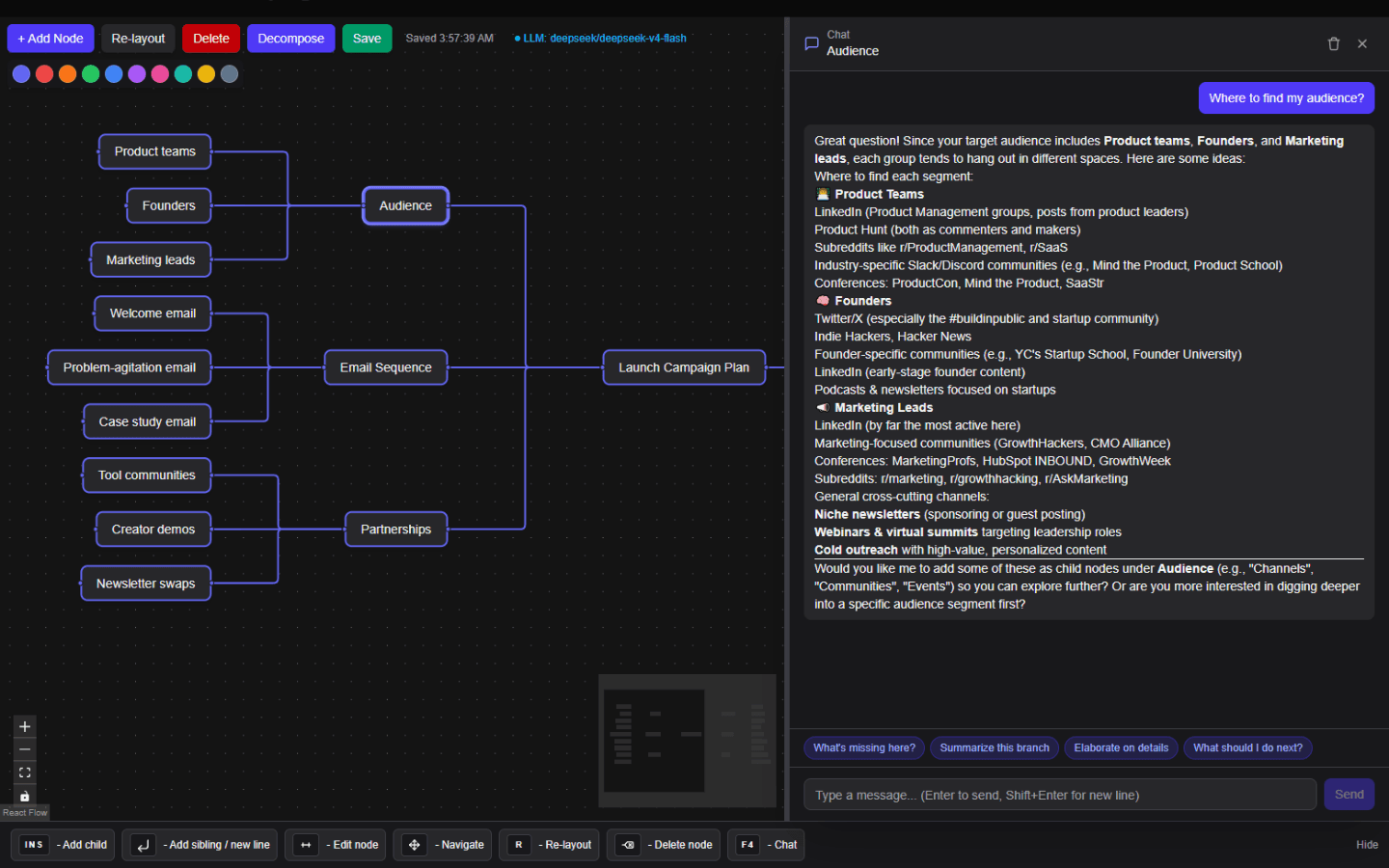The height and width of the screenshot is (868, 1389).
Task: Click the 'Elaborate on details' suggestion chip
Action: click(1121, 748)
